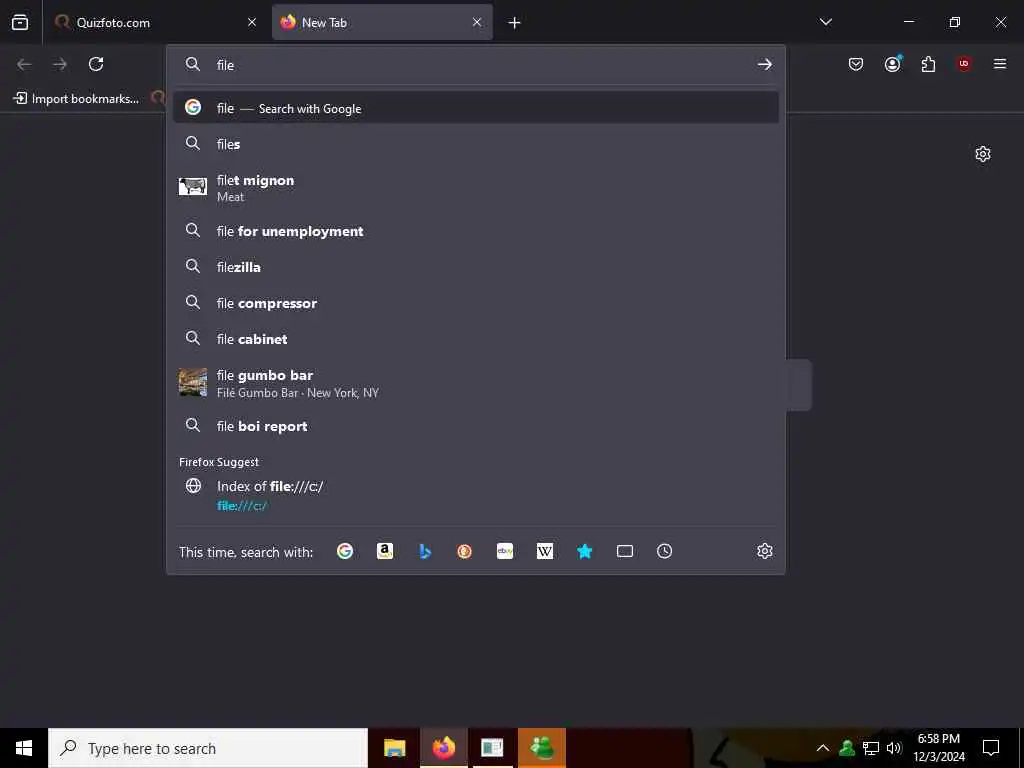
Task: Select the 'file boi report' suggestion
Action: (x=476, y=426)
